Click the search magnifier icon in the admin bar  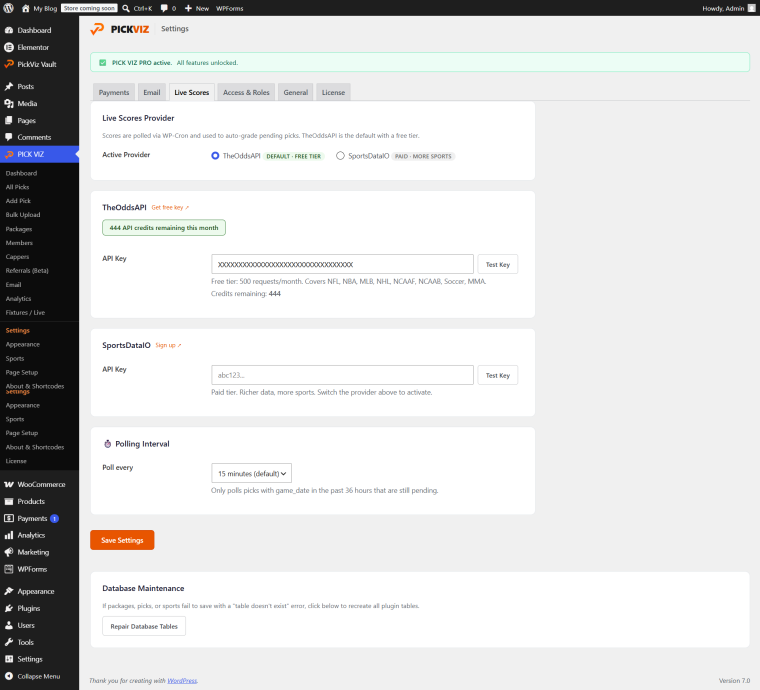(x=126, y=8)
